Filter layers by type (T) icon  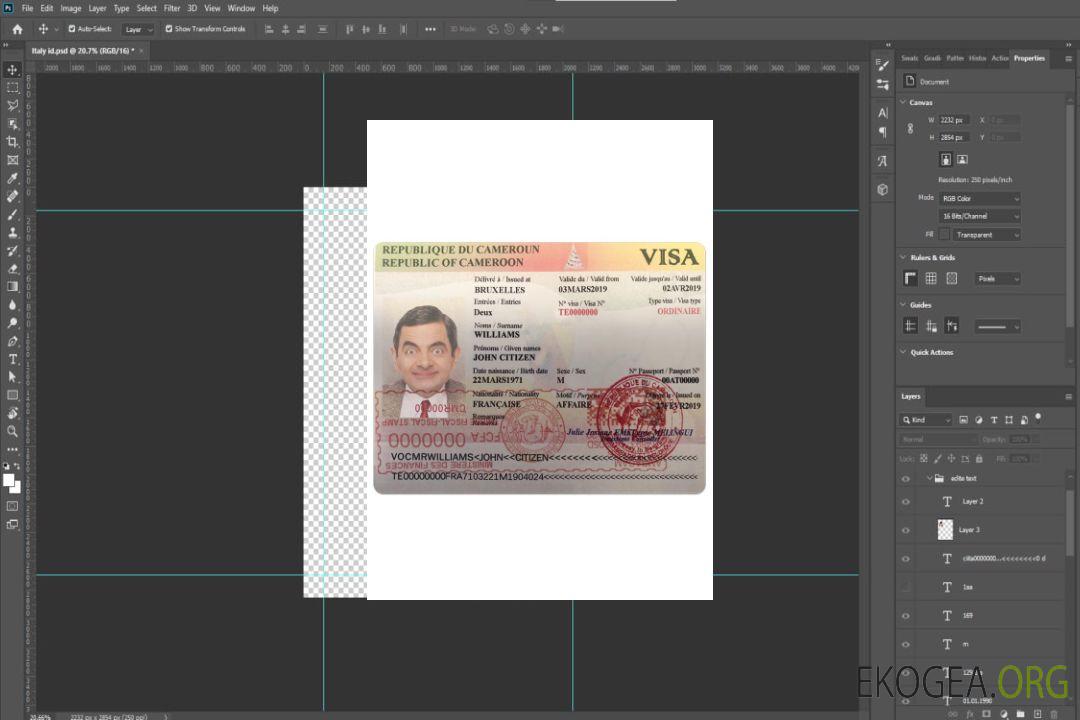(994, 420)
